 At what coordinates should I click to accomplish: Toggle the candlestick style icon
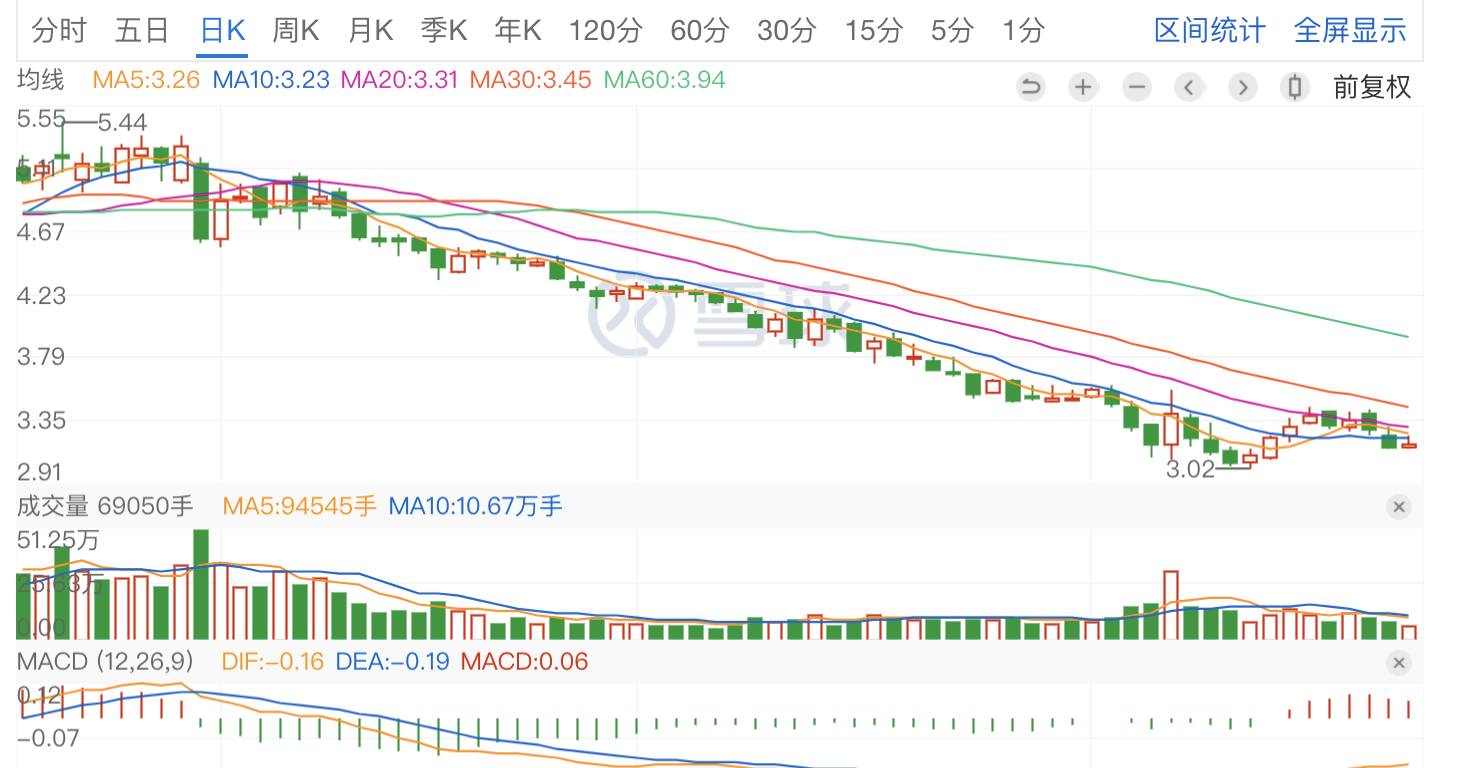[1295, 88]
